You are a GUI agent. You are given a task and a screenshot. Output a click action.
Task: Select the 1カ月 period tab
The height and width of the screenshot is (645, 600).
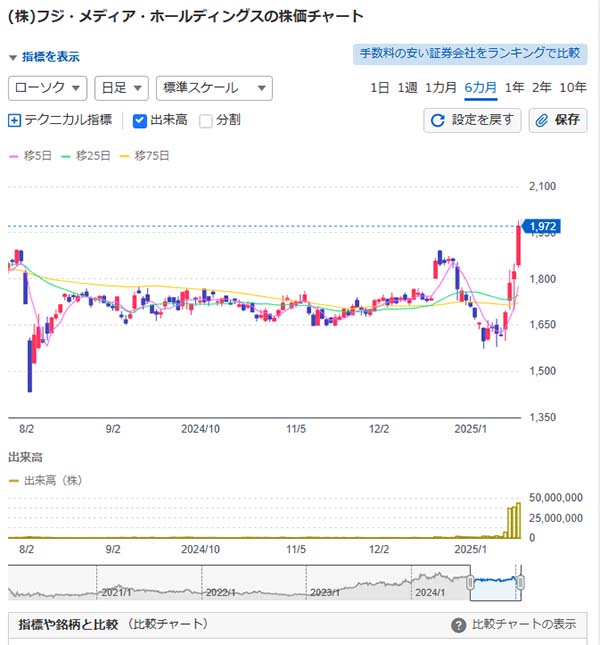point(440,88)
